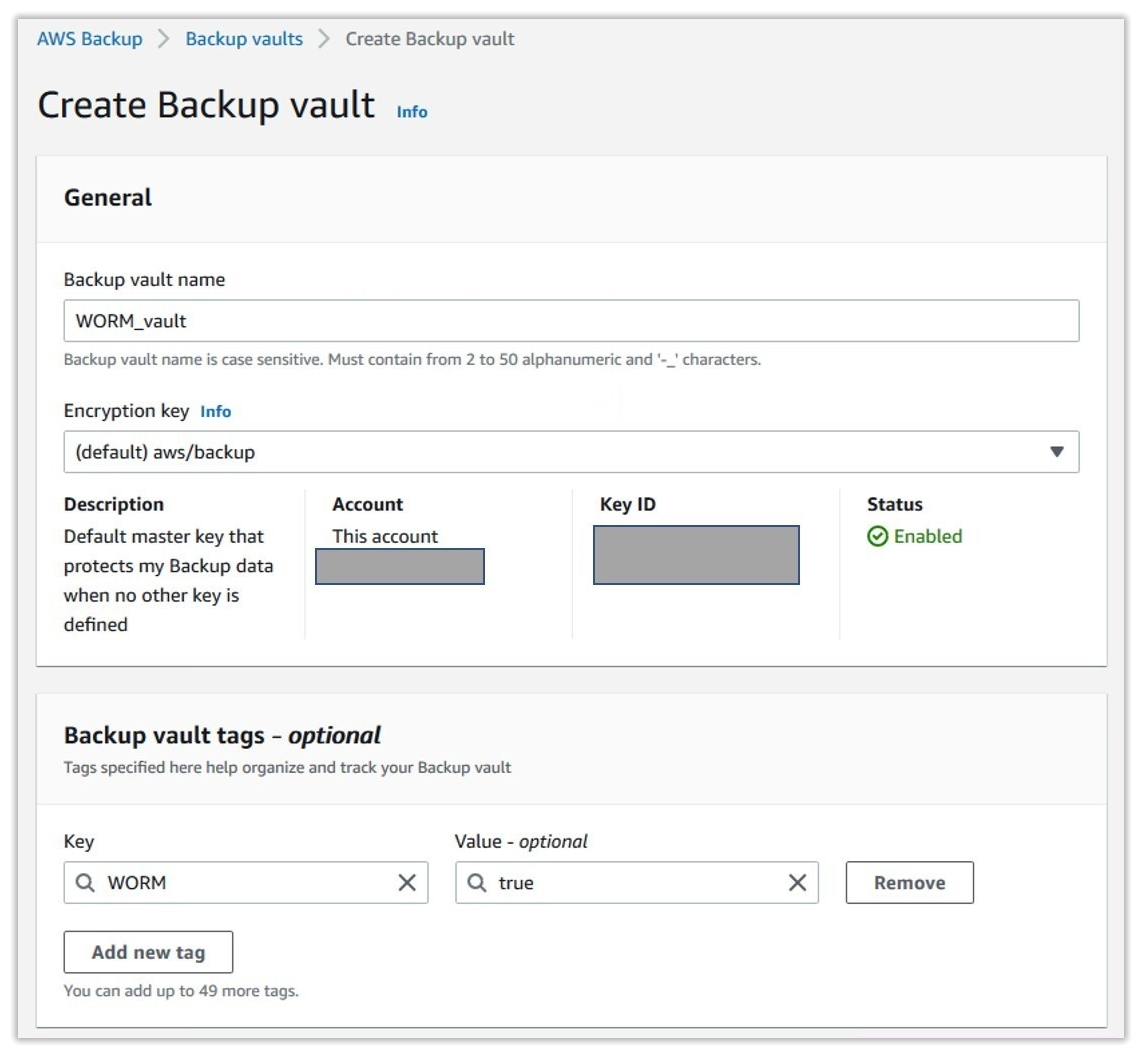The height and width of the screenshot is (1060, 1146).
Task: Click the Add new tag button
Action: point(147,951)
